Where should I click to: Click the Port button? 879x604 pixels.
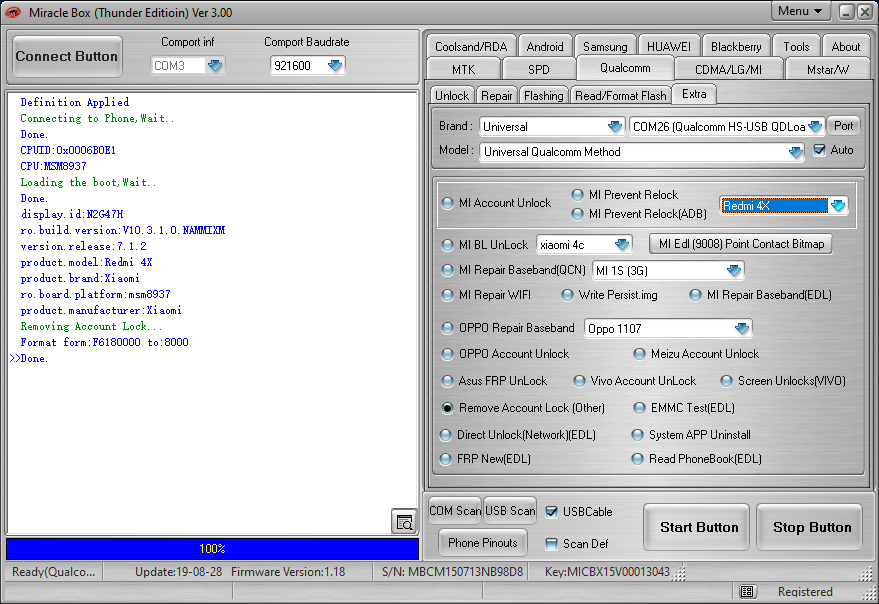pyautogui.click(x=843, y=126)
